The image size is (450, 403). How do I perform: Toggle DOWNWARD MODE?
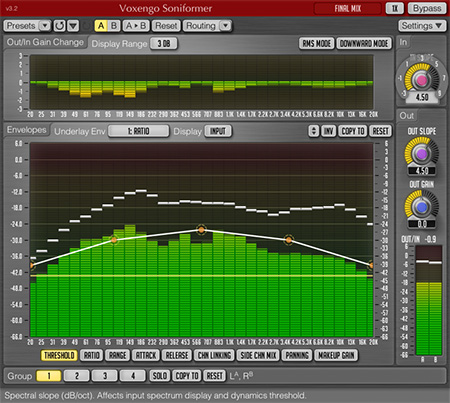[364, 43]
